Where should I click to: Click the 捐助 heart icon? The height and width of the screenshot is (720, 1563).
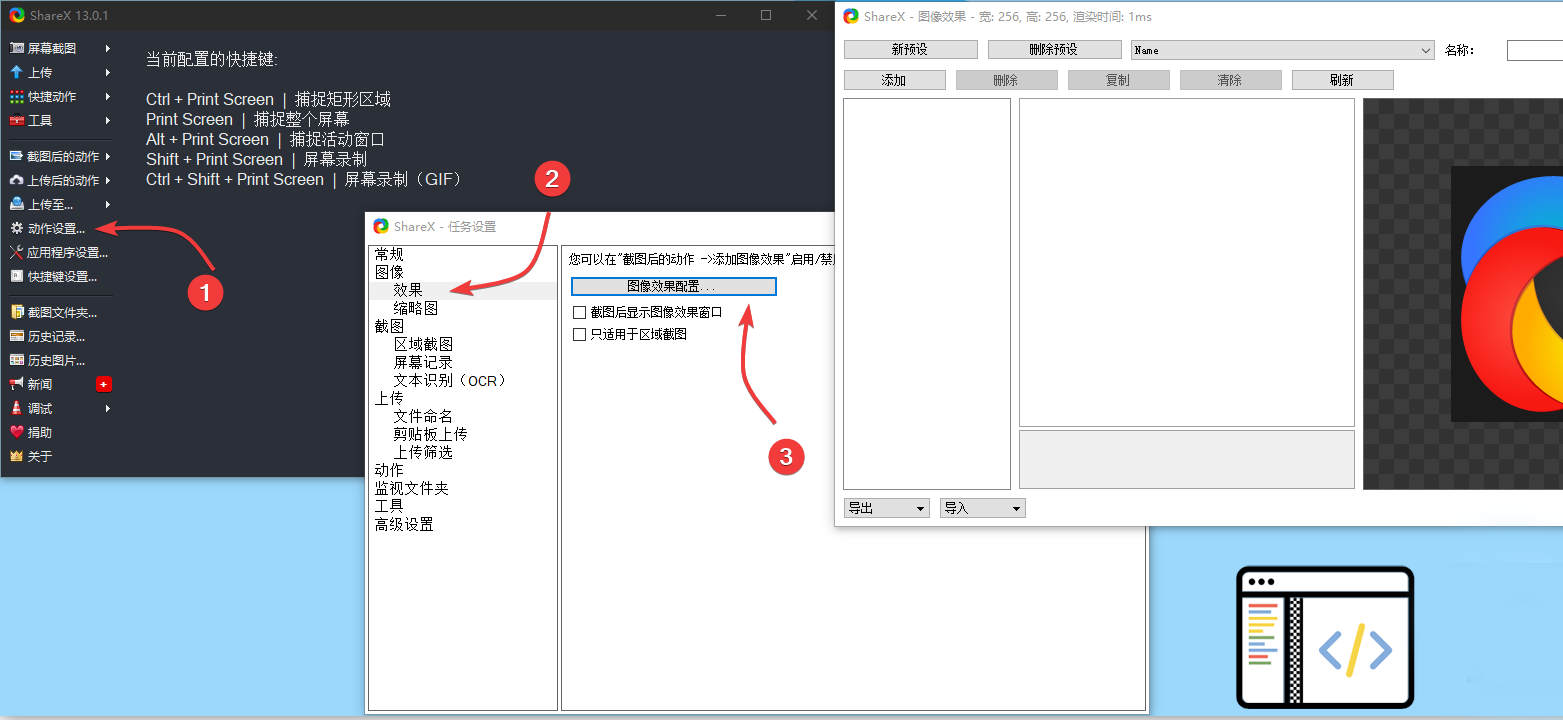16,432
